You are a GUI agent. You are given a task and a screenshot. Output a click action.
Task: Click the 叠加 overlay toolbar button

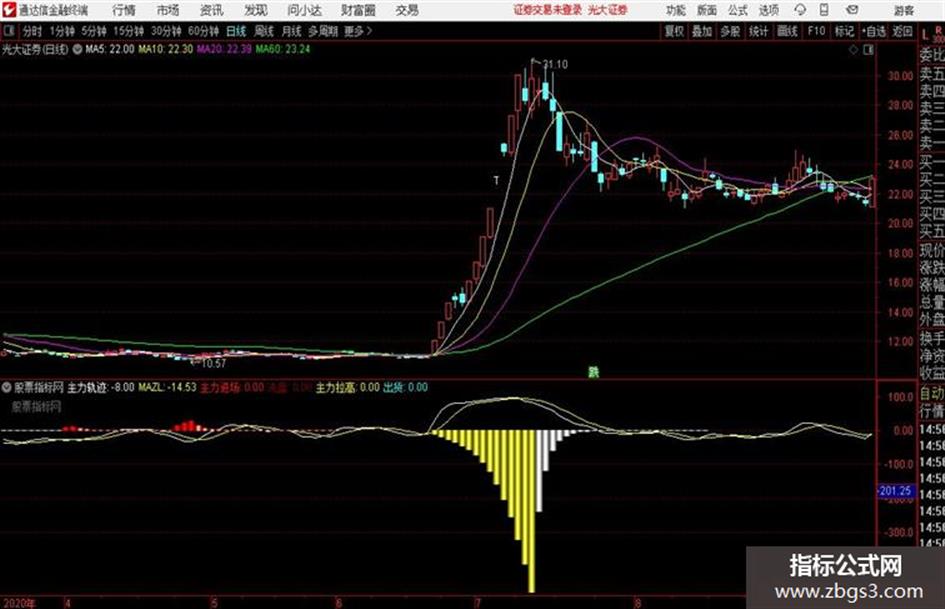[x=702, y=31]
